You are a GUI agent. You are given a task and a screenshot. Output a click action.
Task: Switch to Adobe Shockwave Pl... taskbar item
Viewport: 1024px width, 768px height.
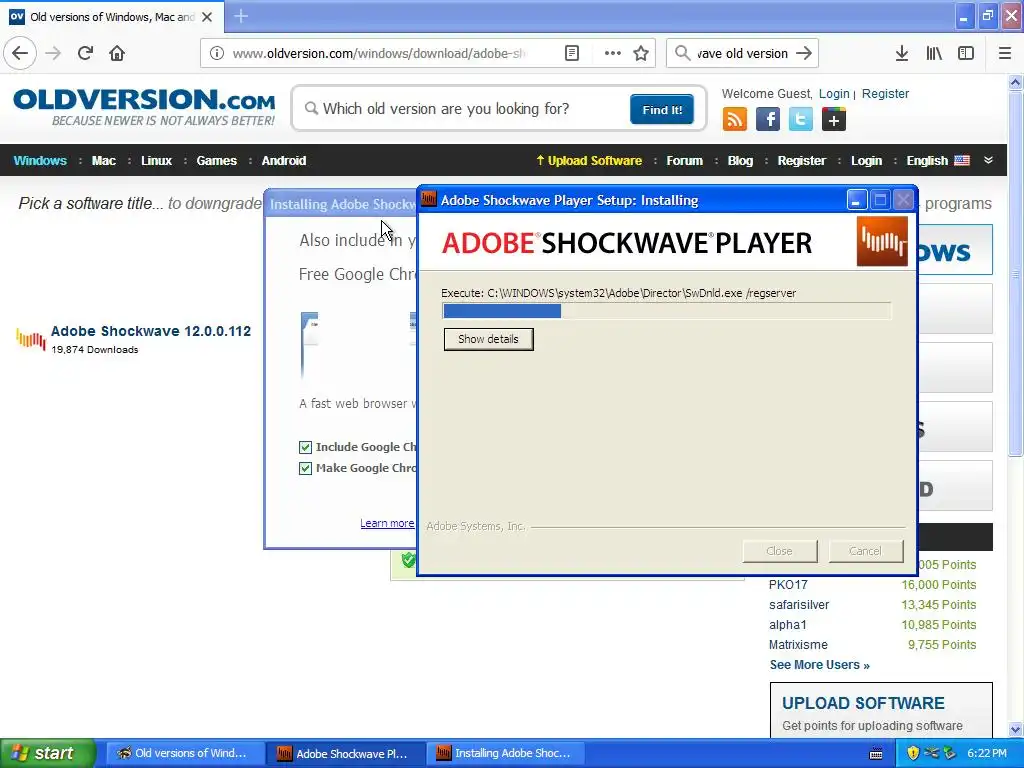coord(344,753)
